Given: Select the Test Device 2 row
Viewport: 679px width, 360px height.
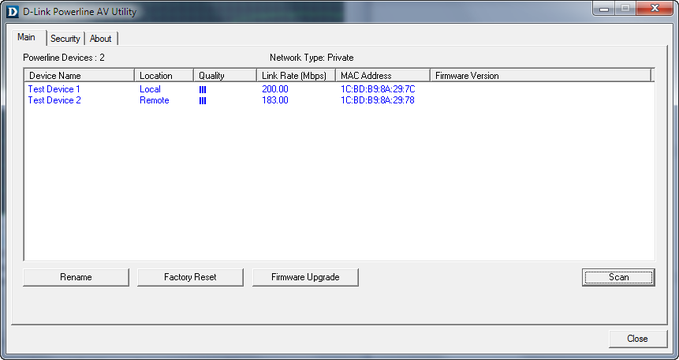Looking at the screenshot, I should click(339, 101).
